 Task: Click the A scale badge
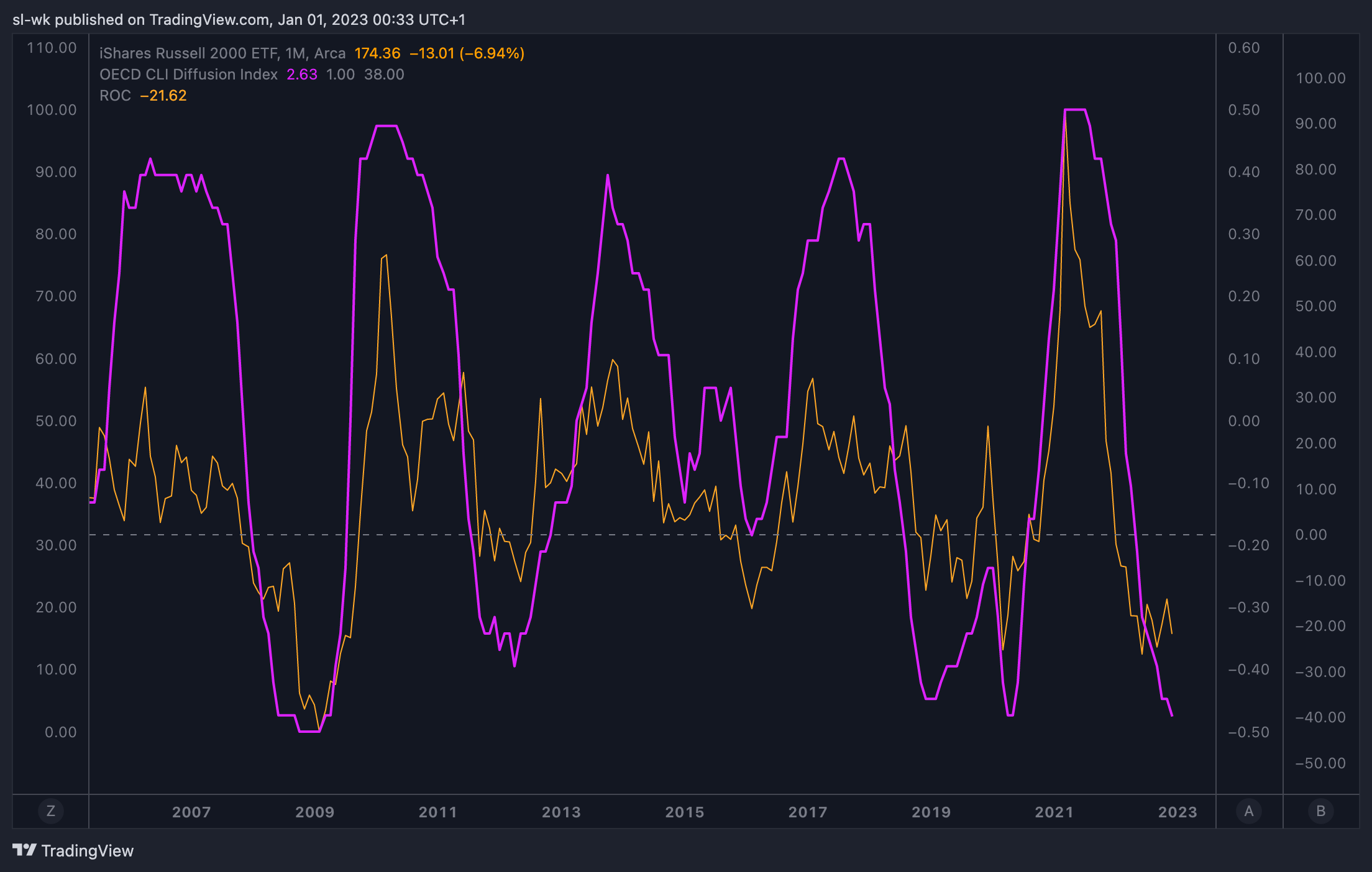[1249, 811]
